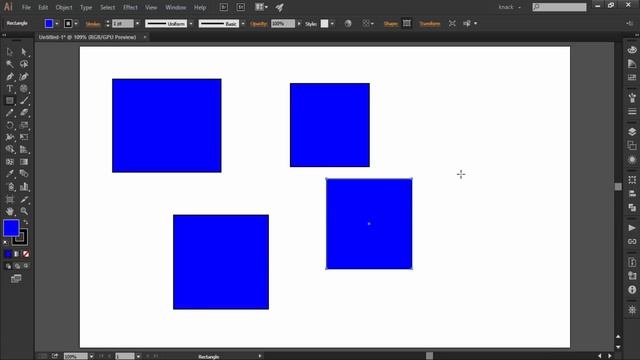Select the Shape Builder tool
The image size is (640, 360).
pyautogui.click(x=9, y=149)
